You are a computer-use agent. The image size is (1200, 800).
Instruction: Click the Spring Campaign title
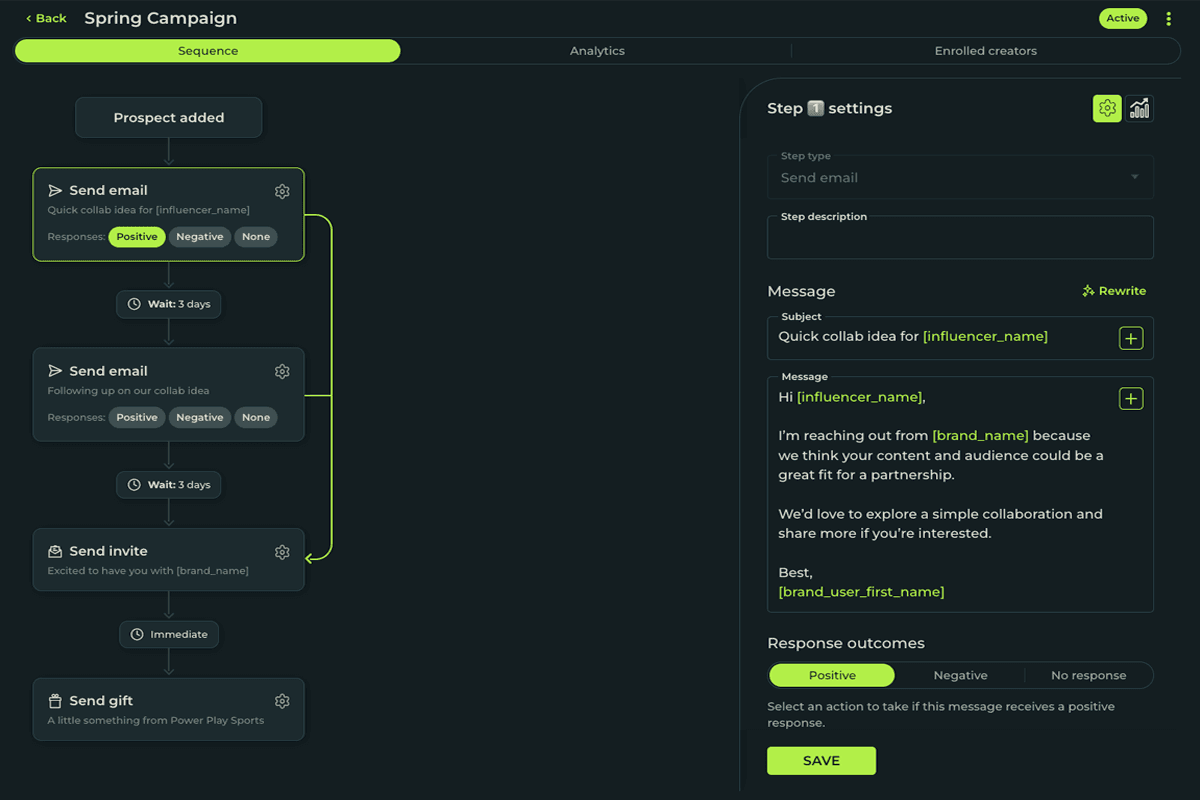[161, 18]
